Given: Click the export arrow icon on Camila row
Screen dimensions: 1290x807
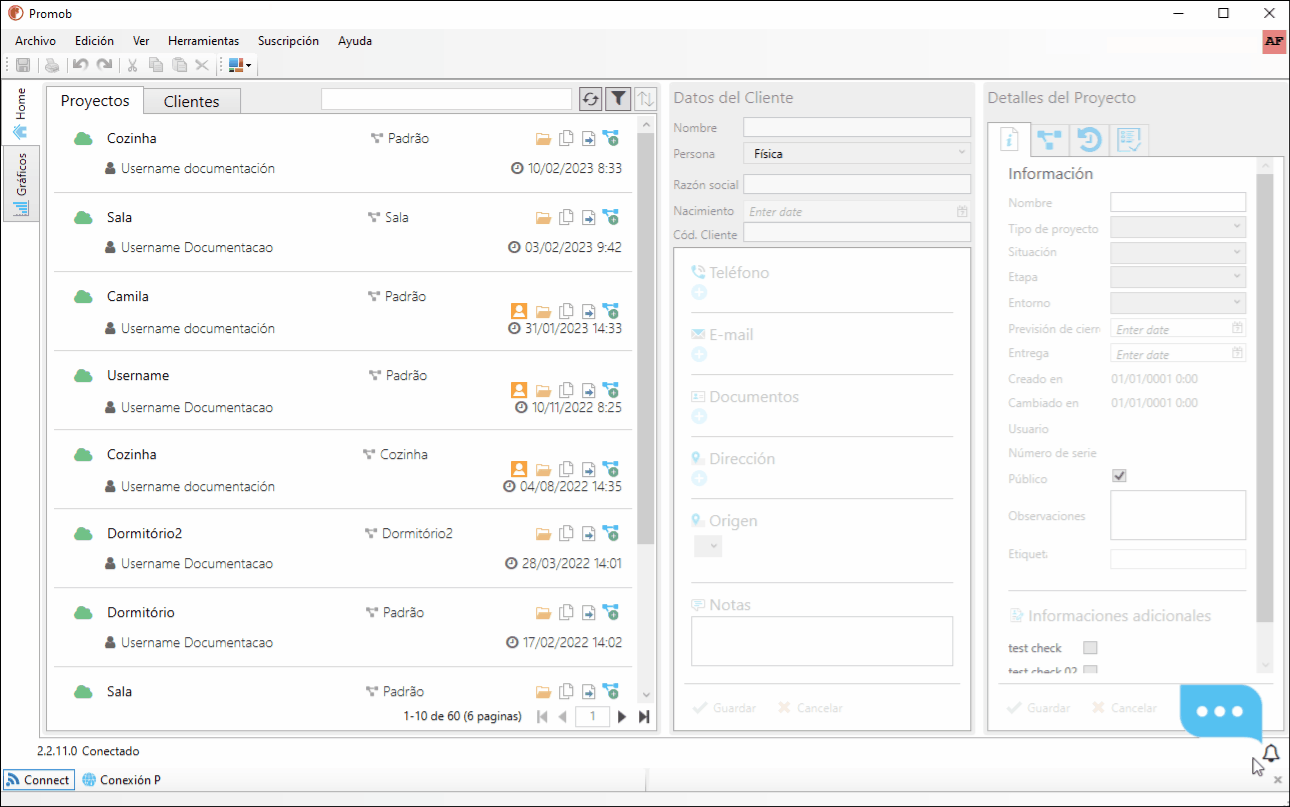Looking at the screenshot, I should click(589, 311).
